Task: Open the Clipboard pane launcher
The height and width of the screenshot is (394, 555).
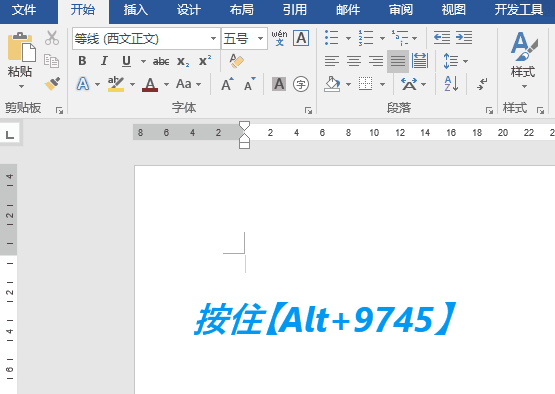Action: (x=59, y=110)
